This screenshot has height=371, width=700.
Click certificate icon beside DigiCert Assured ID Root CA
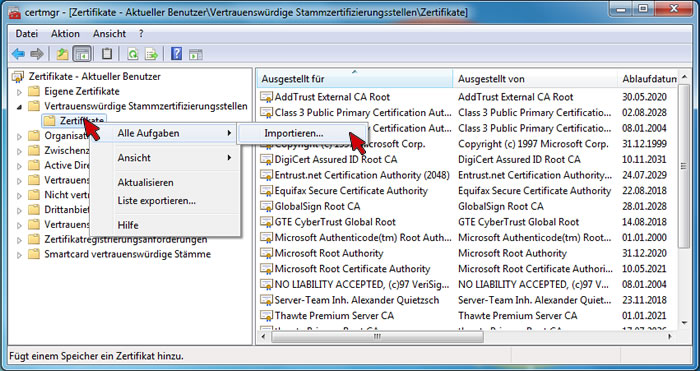[x=267, y=159]
